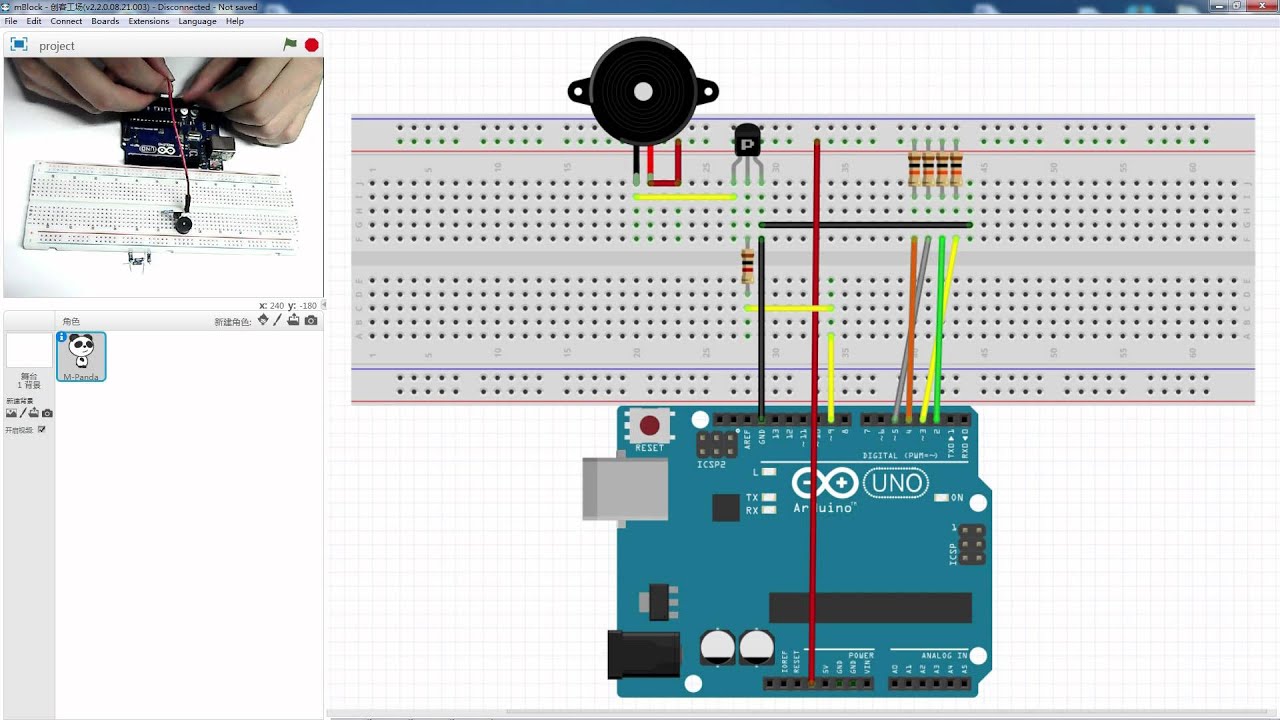
Task: Paint a new sprite with brush icon
Action: pyautogui.click(x=278, y=320)
